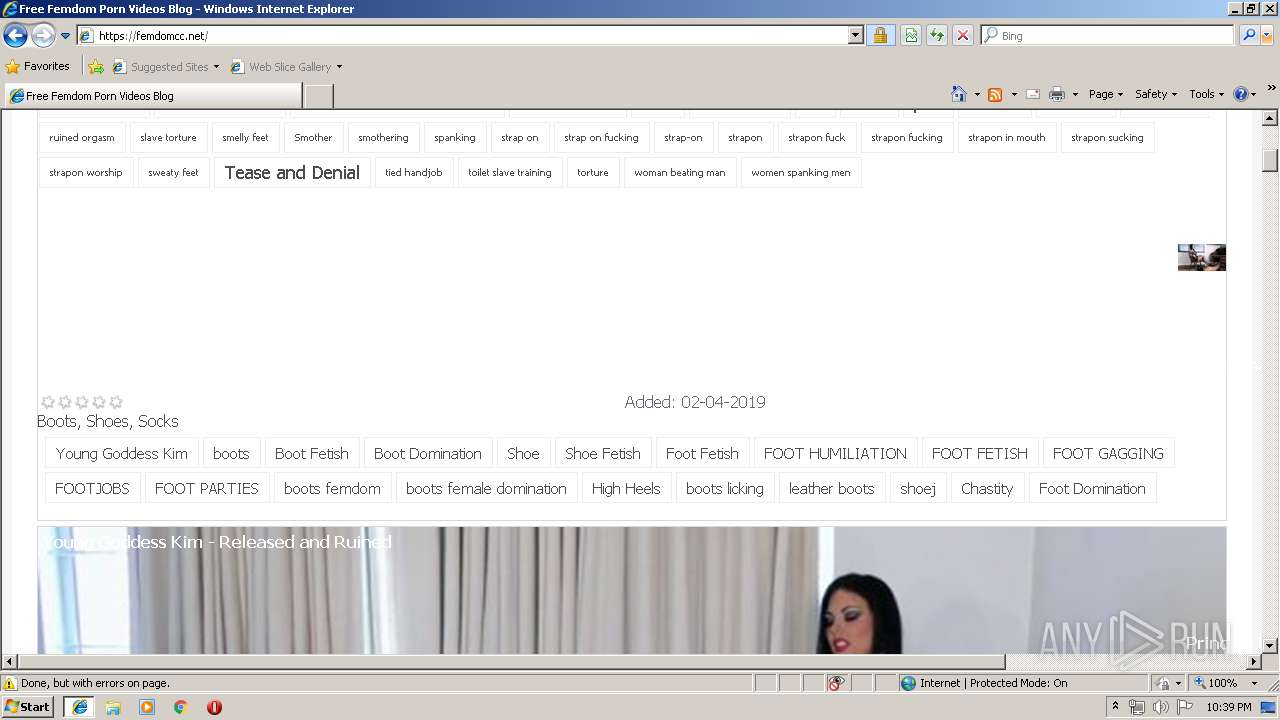
Task: Click the pop-up blocker status icon
Action: pos(836,683)
